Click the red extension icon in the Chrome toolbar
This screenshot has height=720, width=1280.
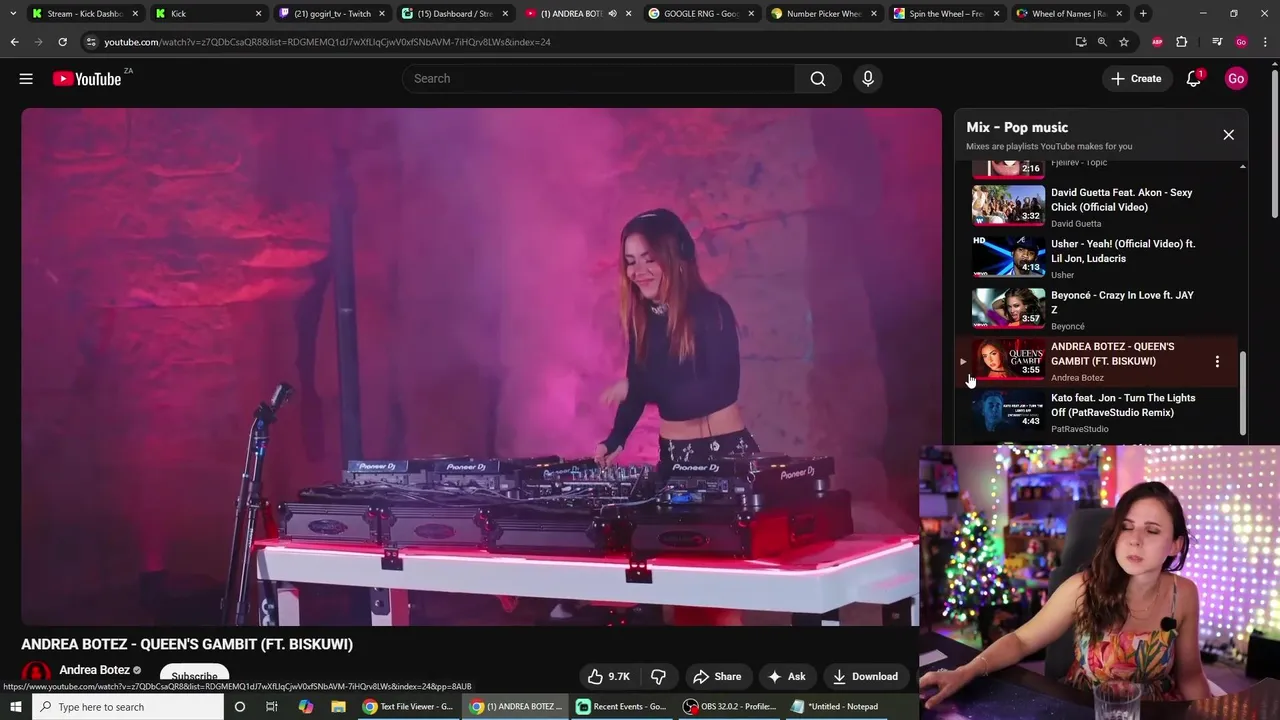1158,42
